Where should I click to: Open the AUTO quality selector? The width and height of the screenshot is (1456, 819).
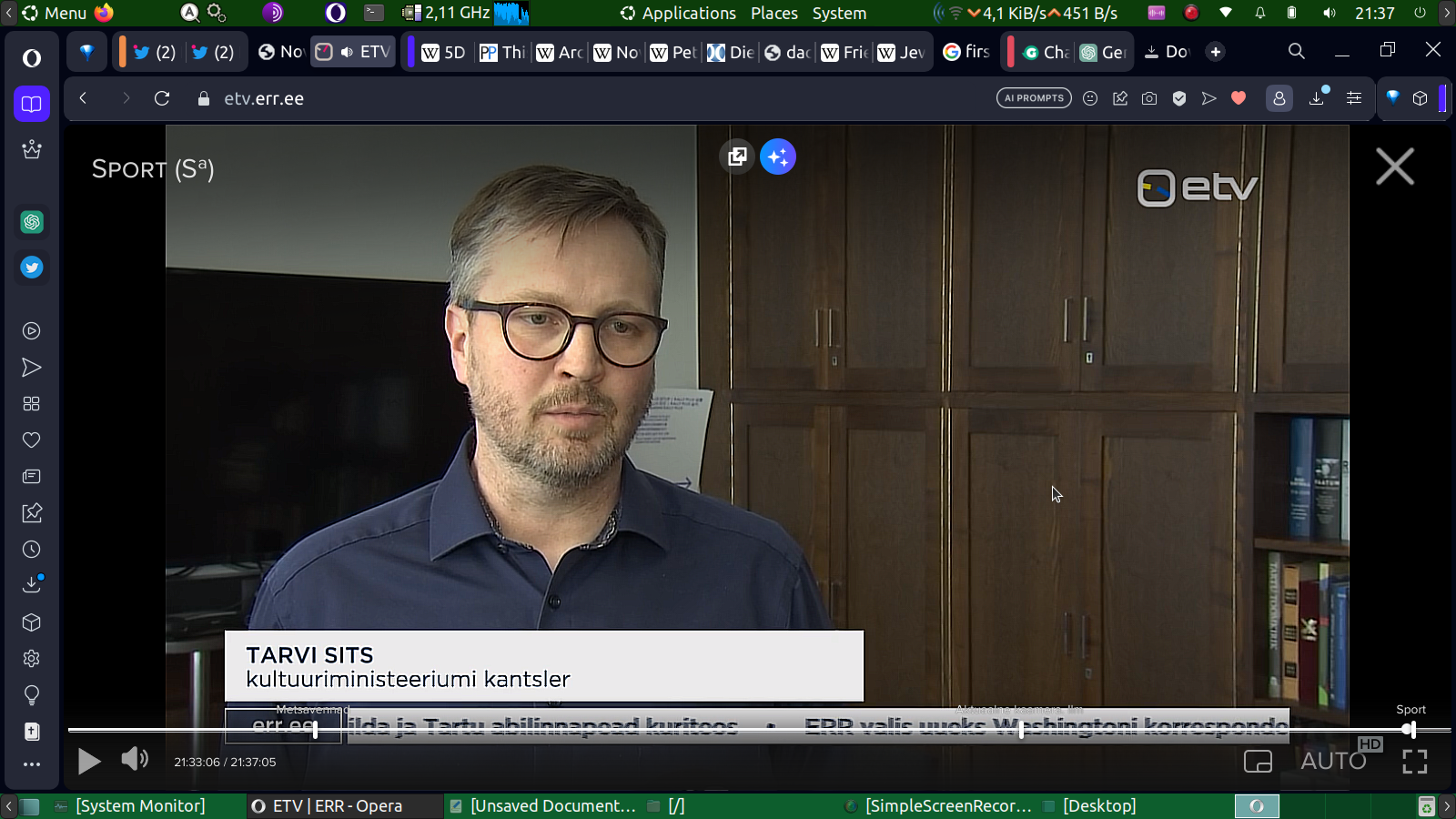click(x=1333, y=761)
